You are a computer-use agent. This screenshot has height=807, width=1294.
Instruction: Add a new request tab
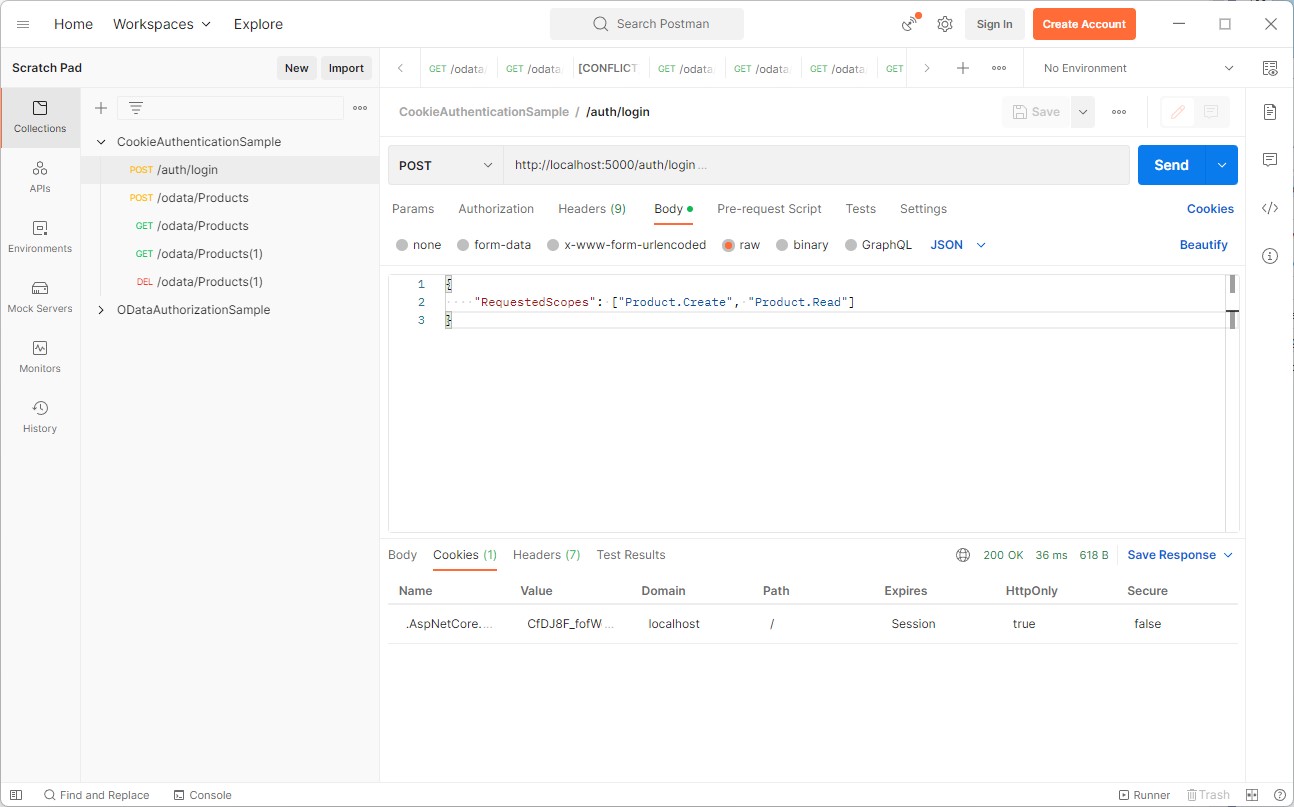[963, 68]
